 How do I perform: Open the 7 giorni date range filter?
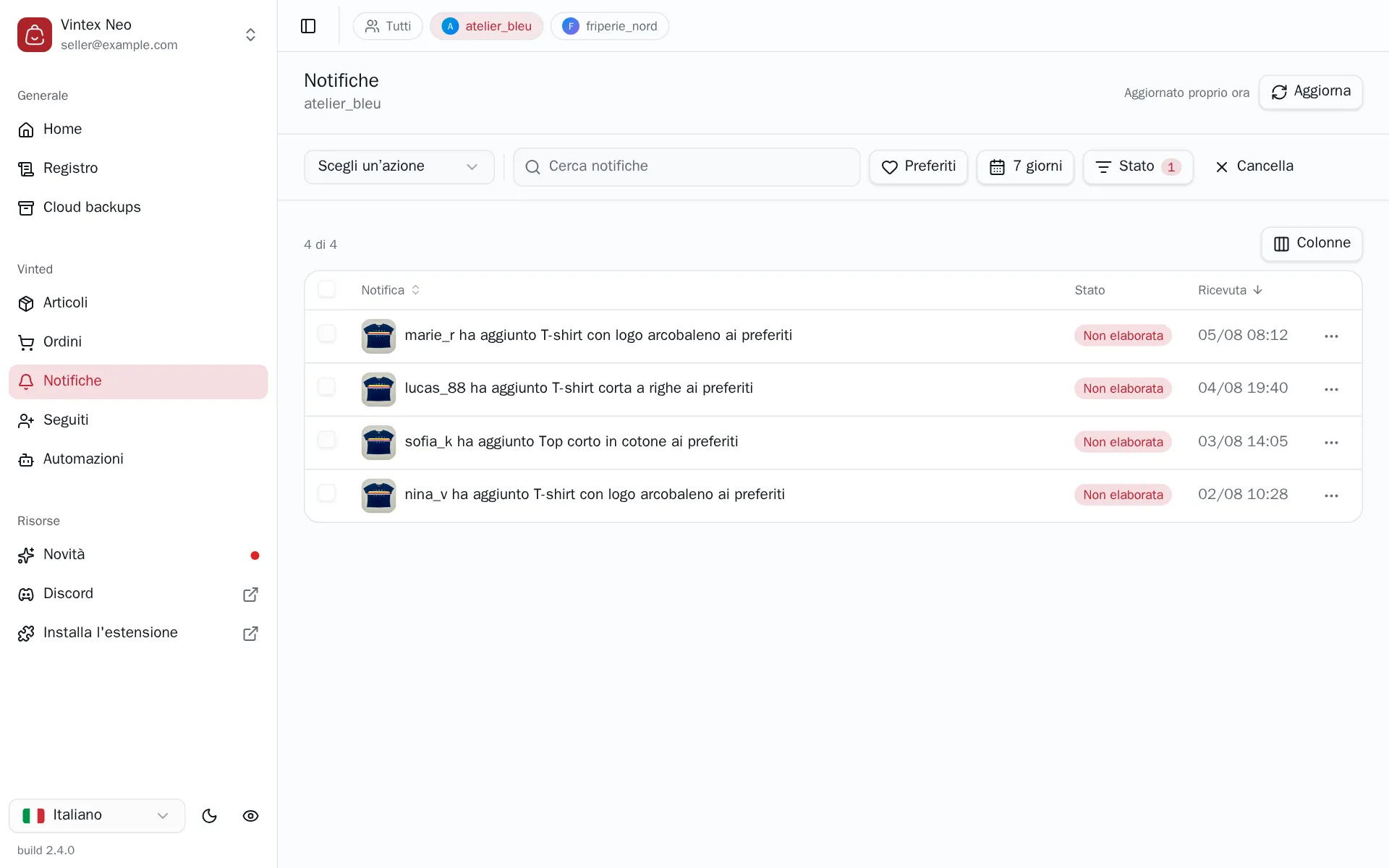[1025, 167]
